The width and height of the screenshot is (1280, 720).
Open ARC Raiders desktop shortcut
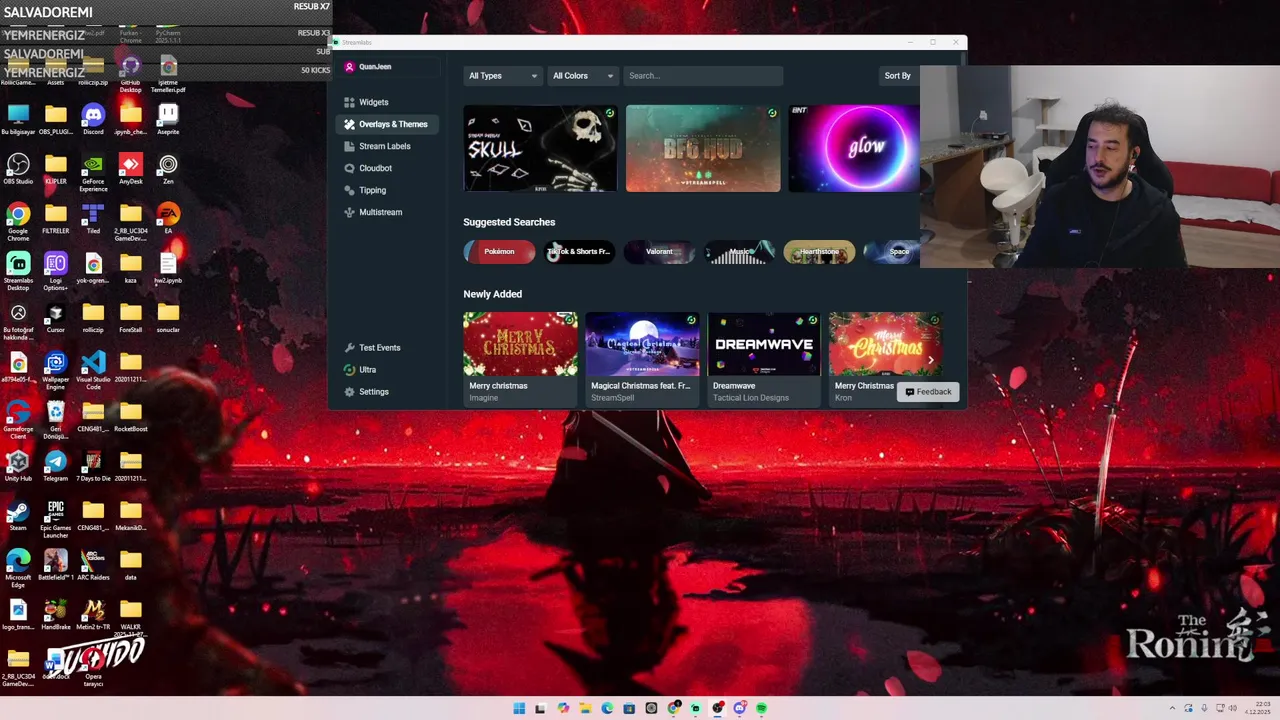93,565
